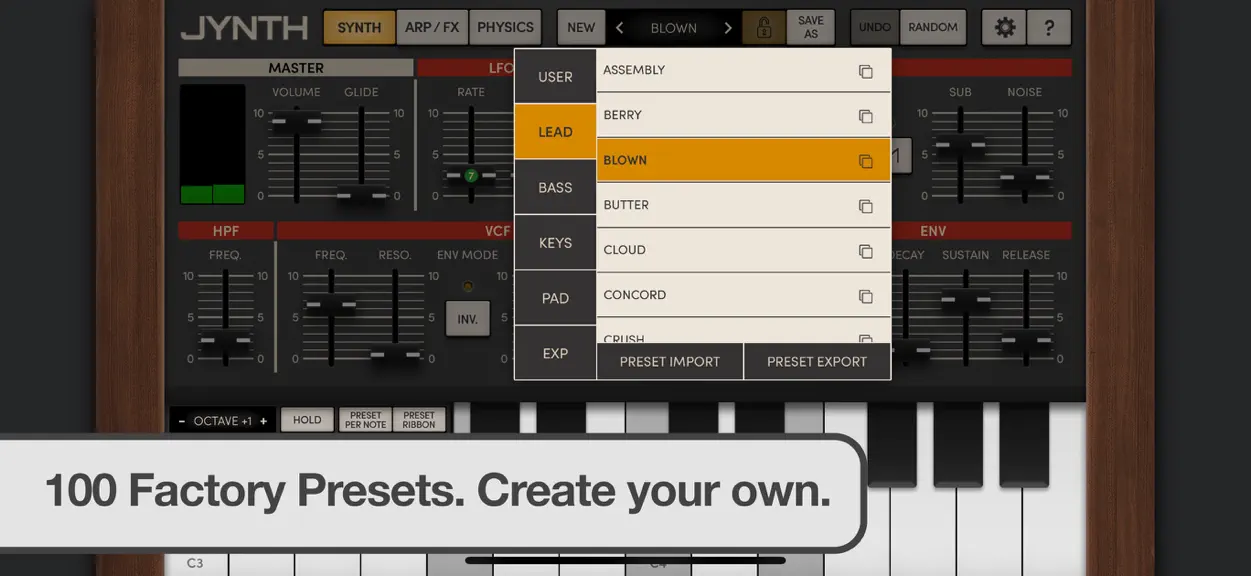This screenshot has width=1251, height=576.
Task: Click the GLIDE slider handle
Action: [361, 195]
